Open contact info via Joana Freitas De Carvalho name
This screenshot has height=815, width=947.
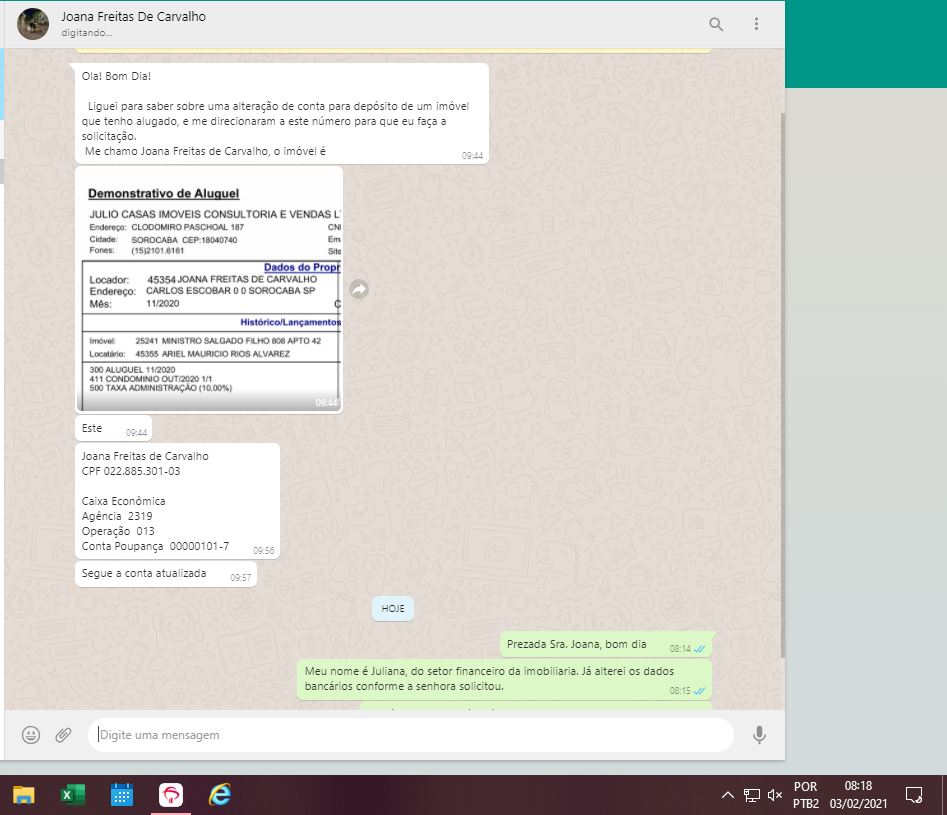[x=133, y=17]
